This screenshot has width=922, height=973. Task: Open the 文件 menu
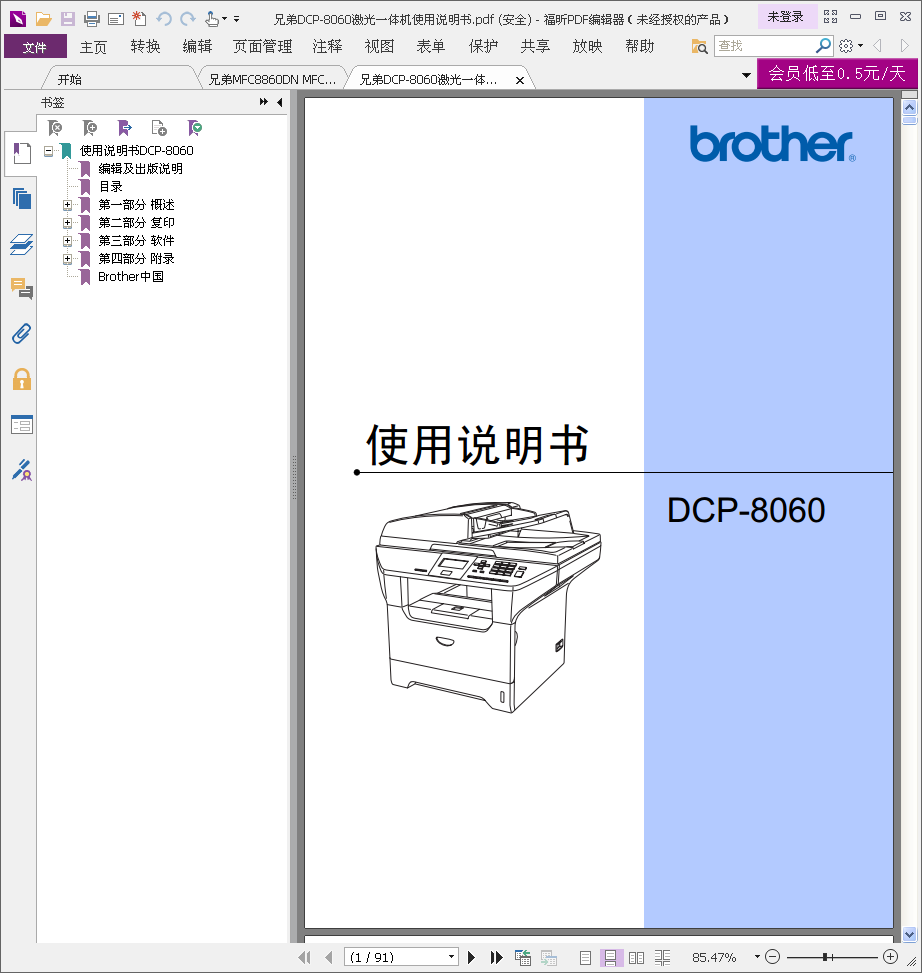35,47
